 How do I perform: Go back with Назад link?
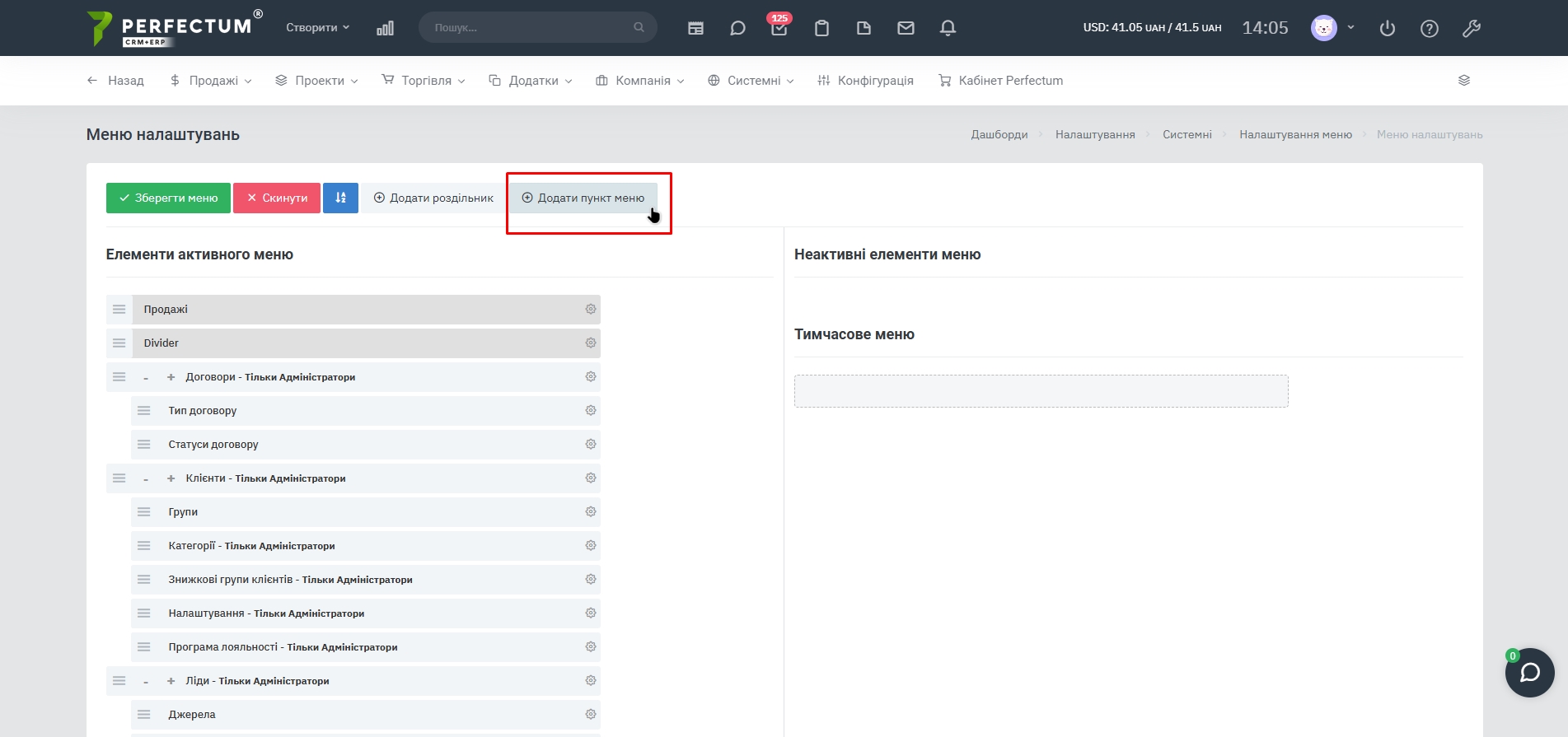[x=115, y=81]
